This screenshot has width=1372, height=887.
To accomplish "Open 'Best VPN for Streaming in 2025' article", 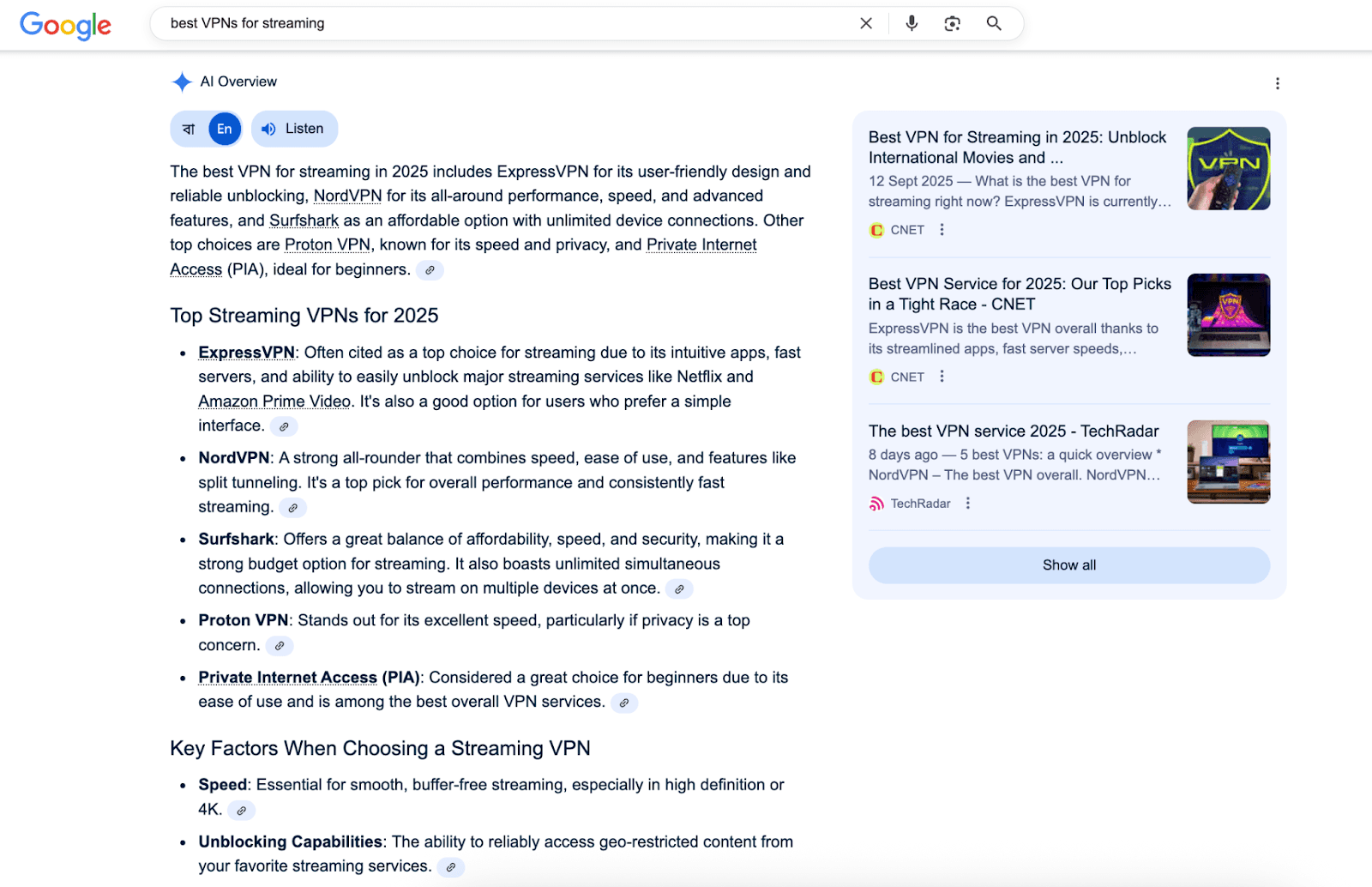I will (x=1018, y=148).
